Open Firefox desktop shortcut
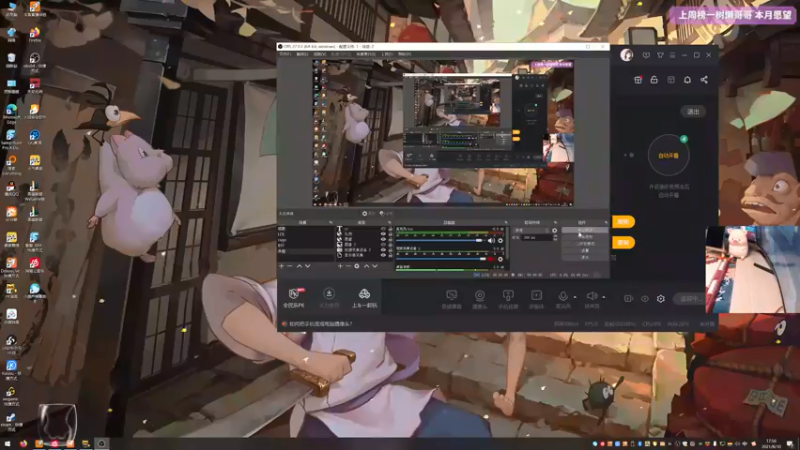This screenshot has height=450, width=800. point(34,34)
